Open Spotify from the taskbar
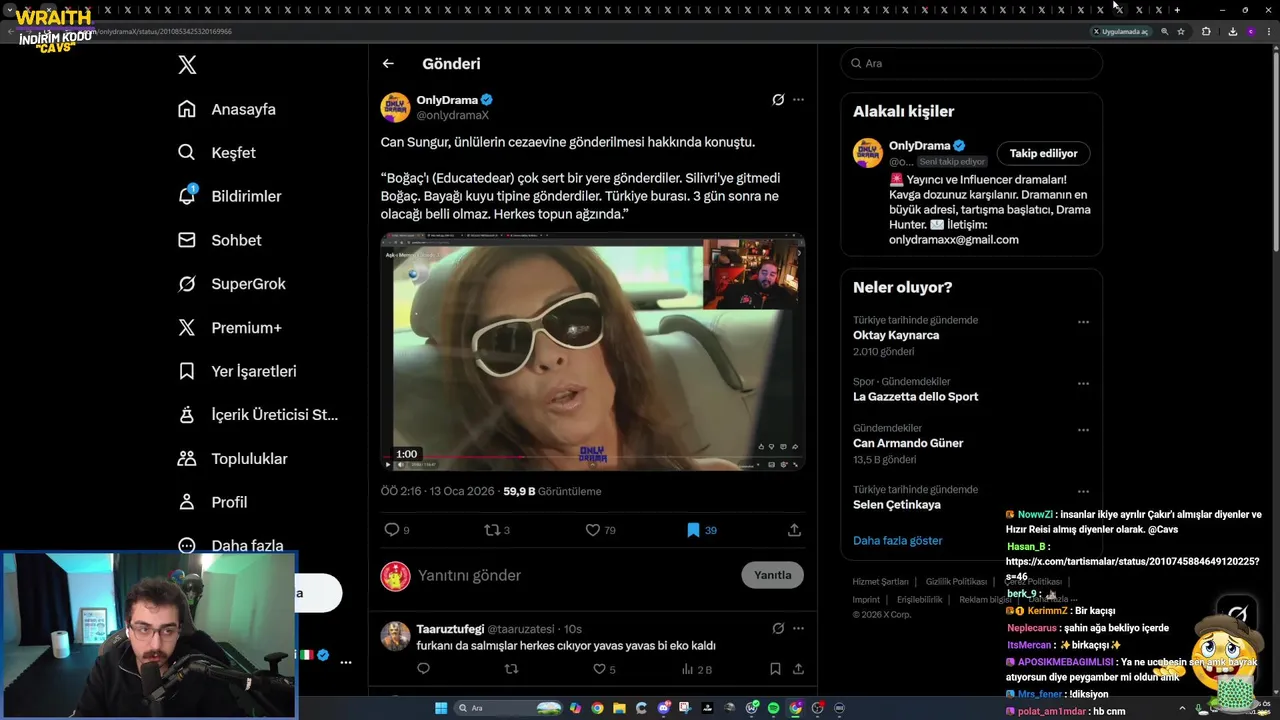1280x720 pixels. click(x=774, y=708)
